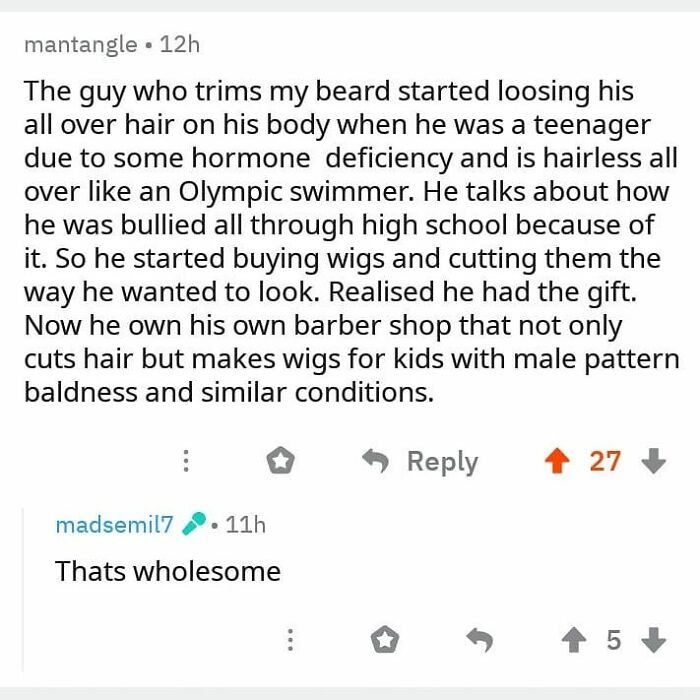Open three-dot menu on madsemil7's reply
700x700 pixels.
point(290,640)
